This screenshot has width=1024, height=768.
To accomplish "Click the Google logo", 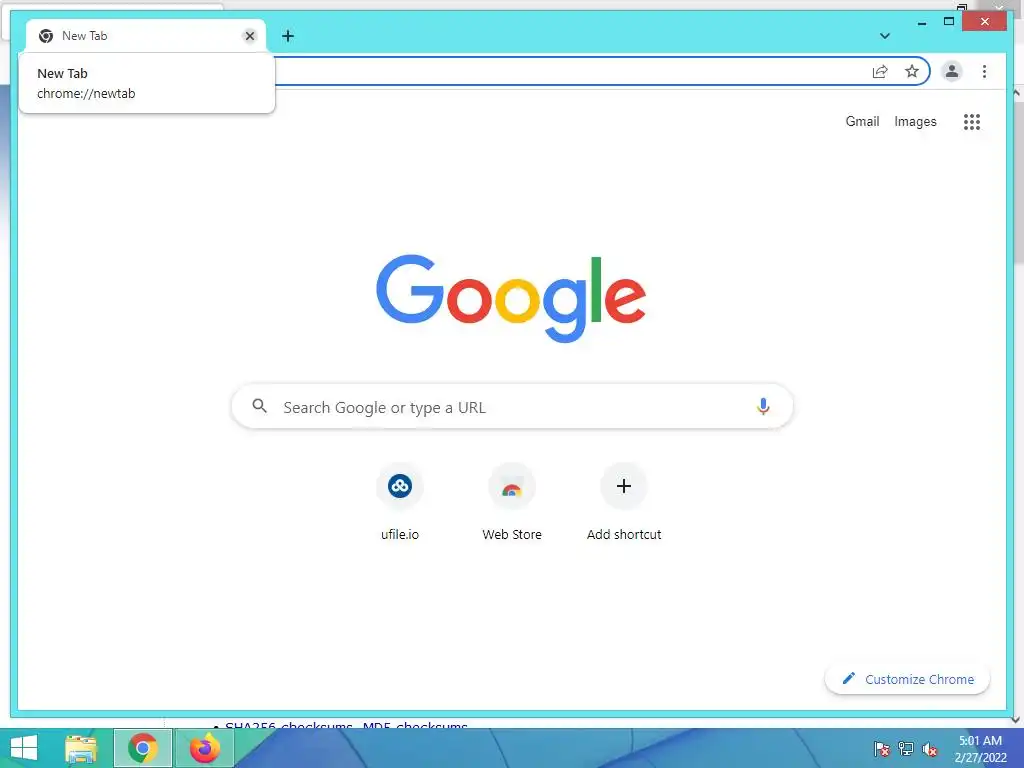I will (x=511, y=298).
